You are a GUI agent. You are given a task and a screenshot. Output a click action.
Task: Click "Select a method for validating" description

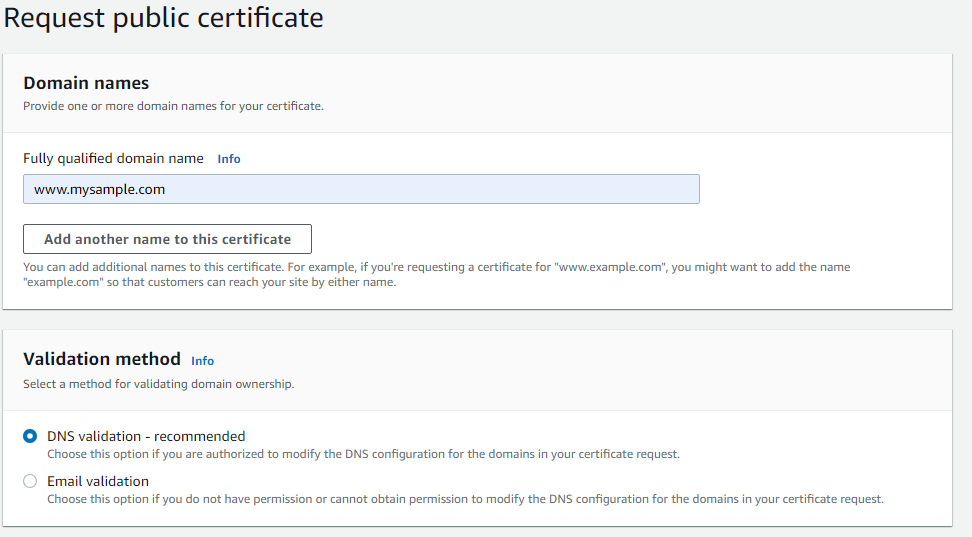pyautogui.click(x=158, y=384)
